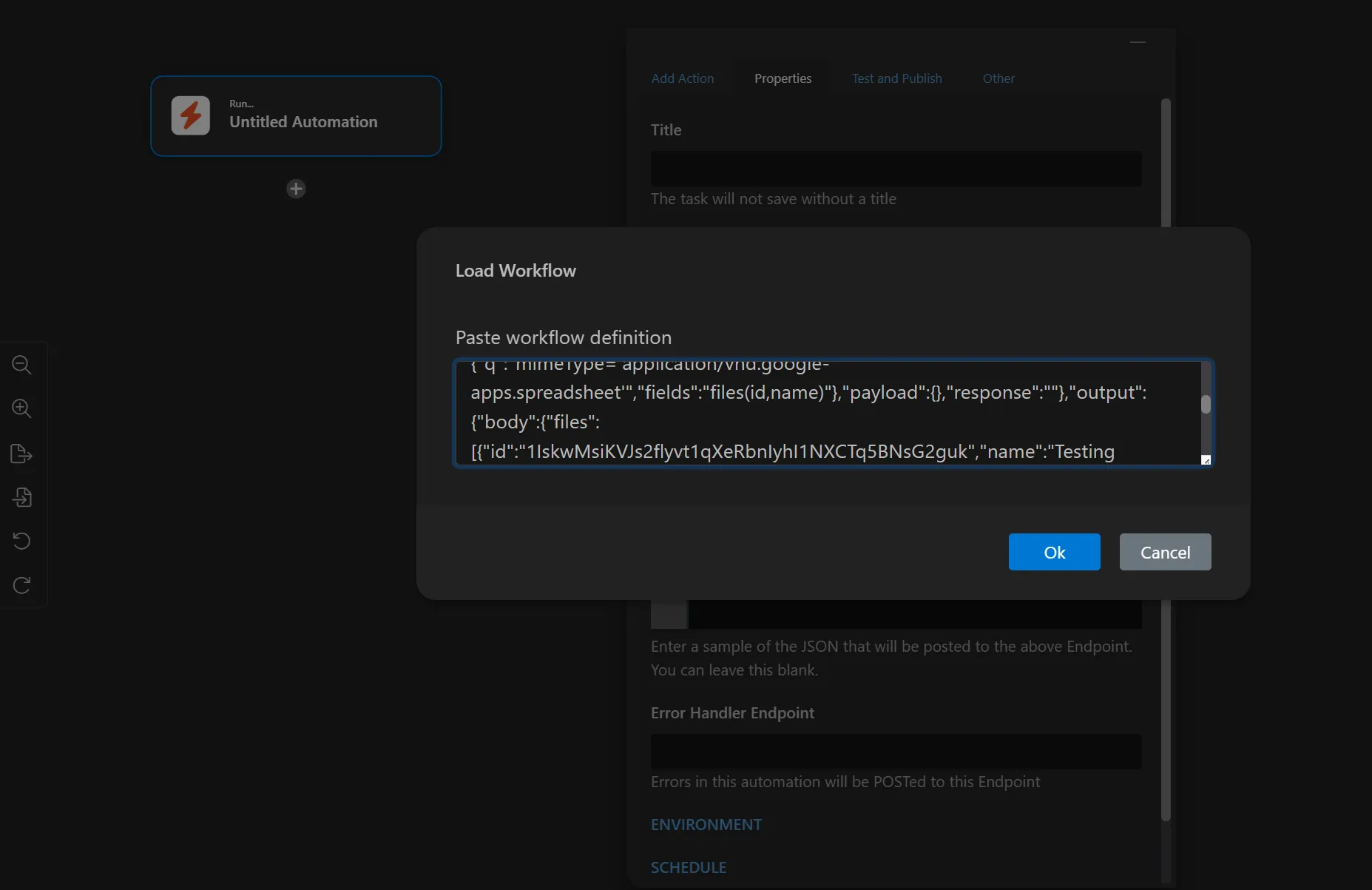Click the sample JSON input field
This screenshot has width=1372, height=890.
pyautogui.click(x=914, y=615)
